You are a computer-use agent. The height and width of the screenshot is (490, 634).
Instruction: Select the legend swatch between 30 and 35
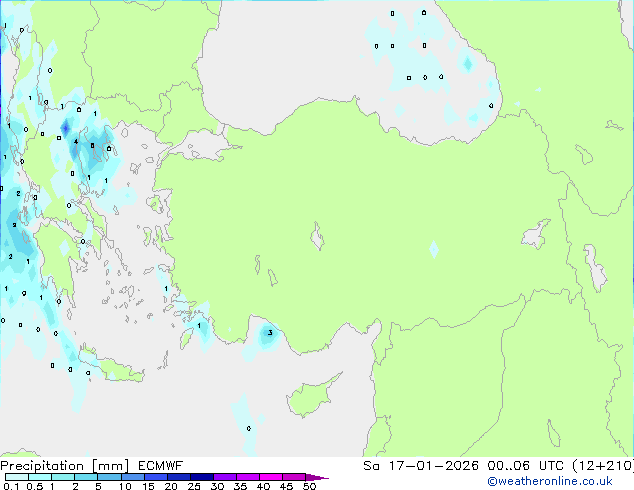(229, 477)
